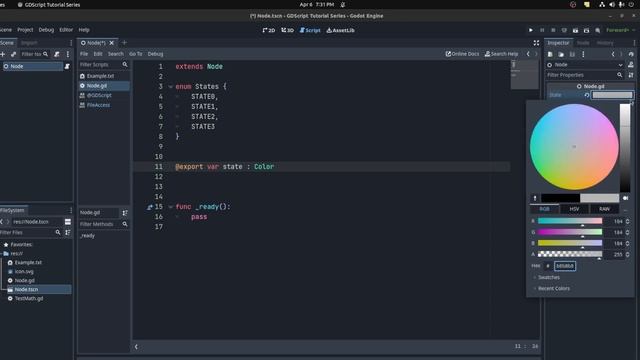Viewport: 640px width, 360px height.
Task: Toggle FileSystem split mode icon
Action: [68, 222]
